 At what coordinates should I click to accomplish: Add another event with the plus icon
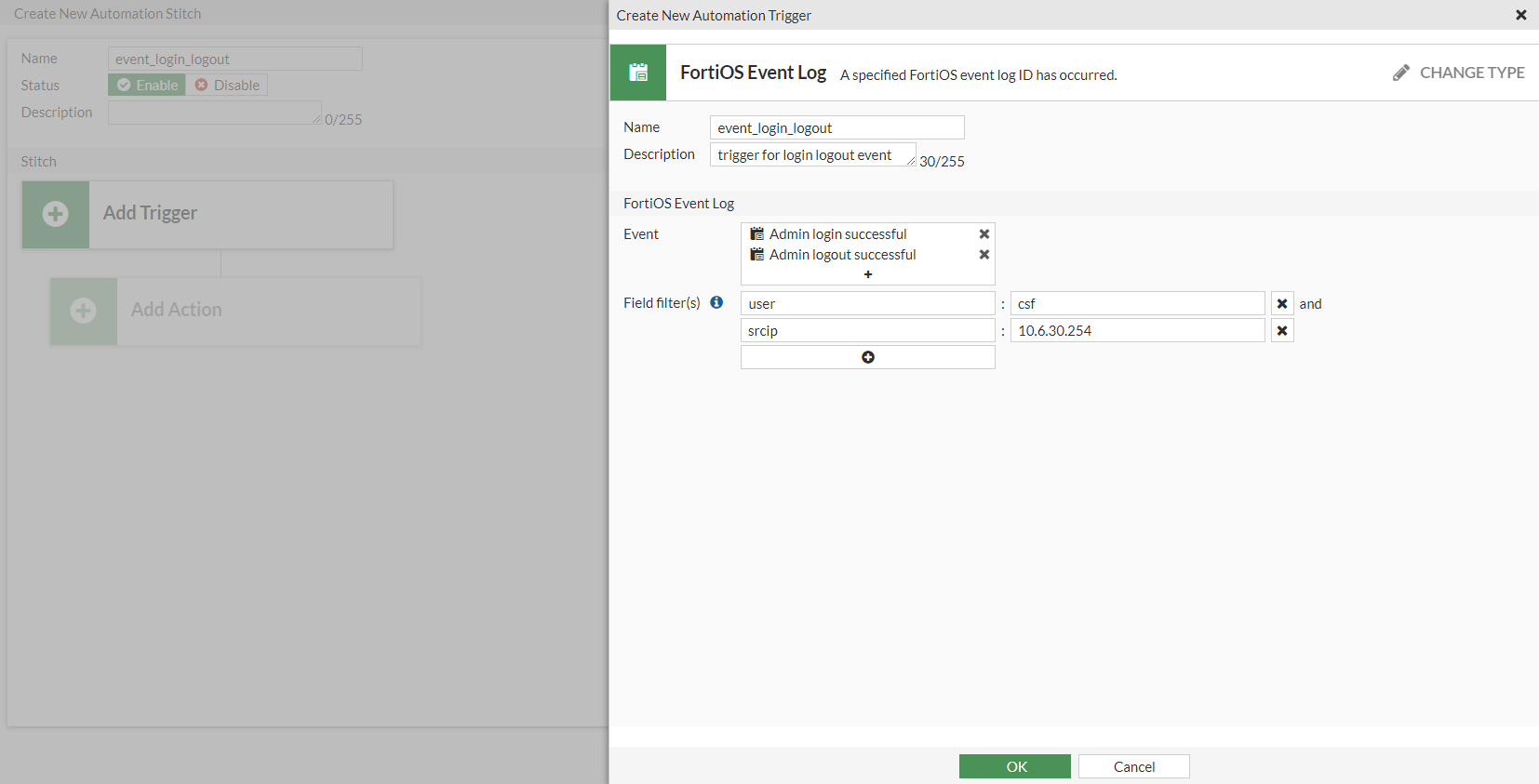(x=867, y=274)
